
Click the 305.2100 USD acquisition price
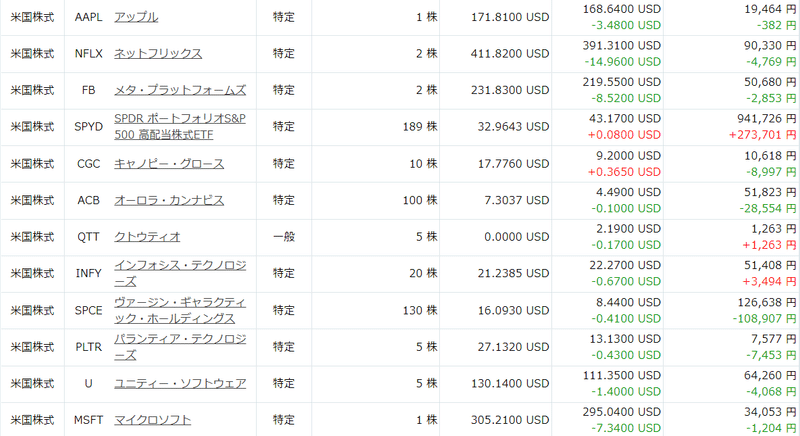(x=510, y=420)
